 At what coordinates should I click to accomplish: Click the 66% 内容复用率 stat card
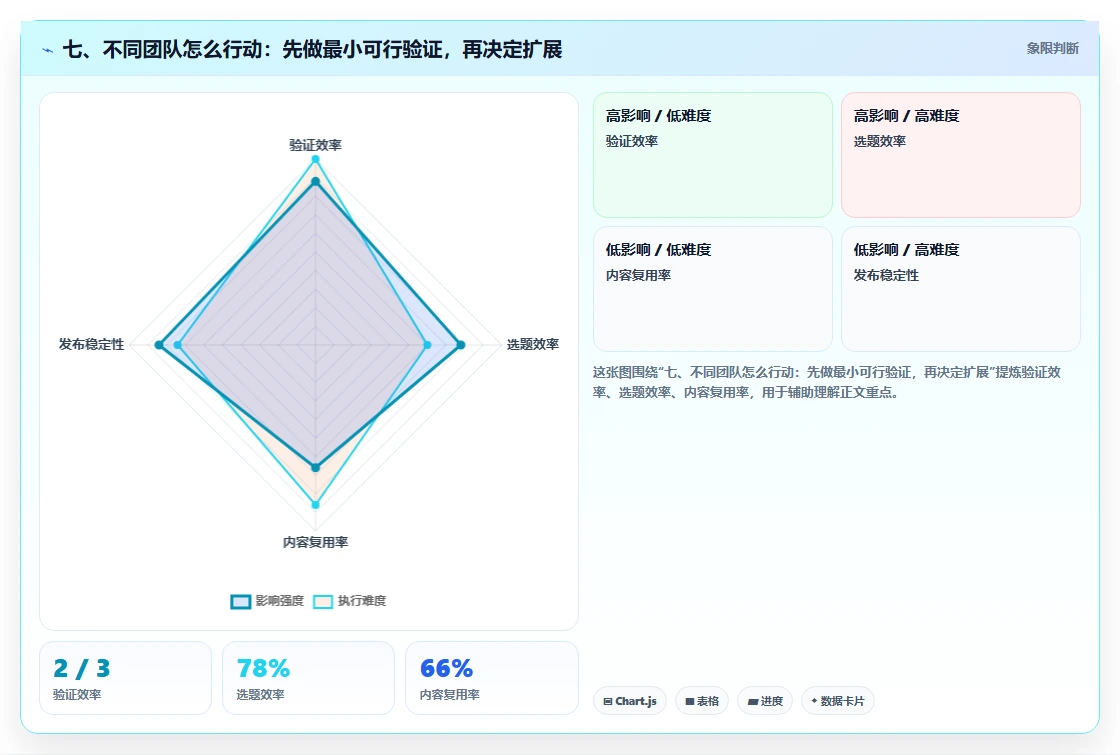click(x=492, y=678)
